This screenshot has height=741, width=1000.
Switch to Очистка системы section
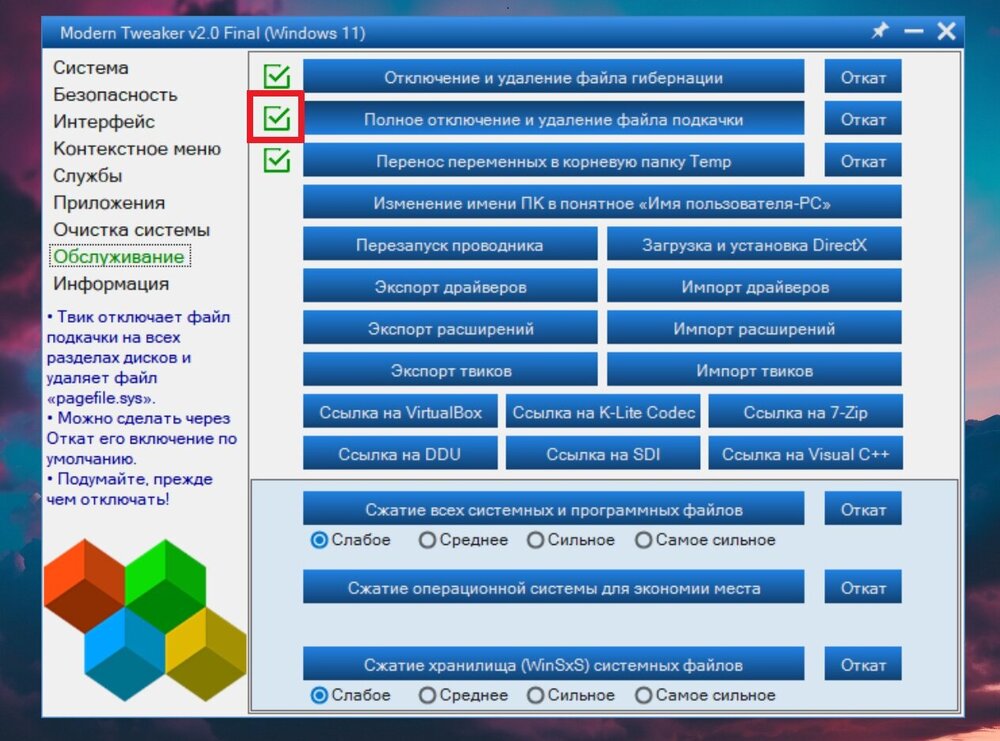(x=131, y=230)
